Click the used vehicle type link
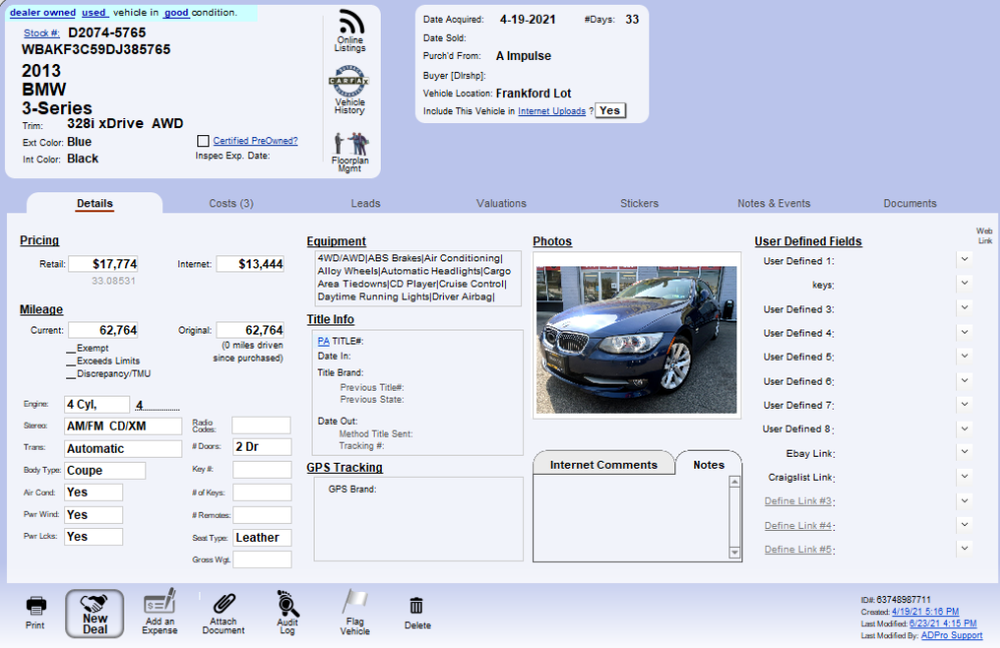The width and height of the screenshot is (1000, 648). pos(94,12)
